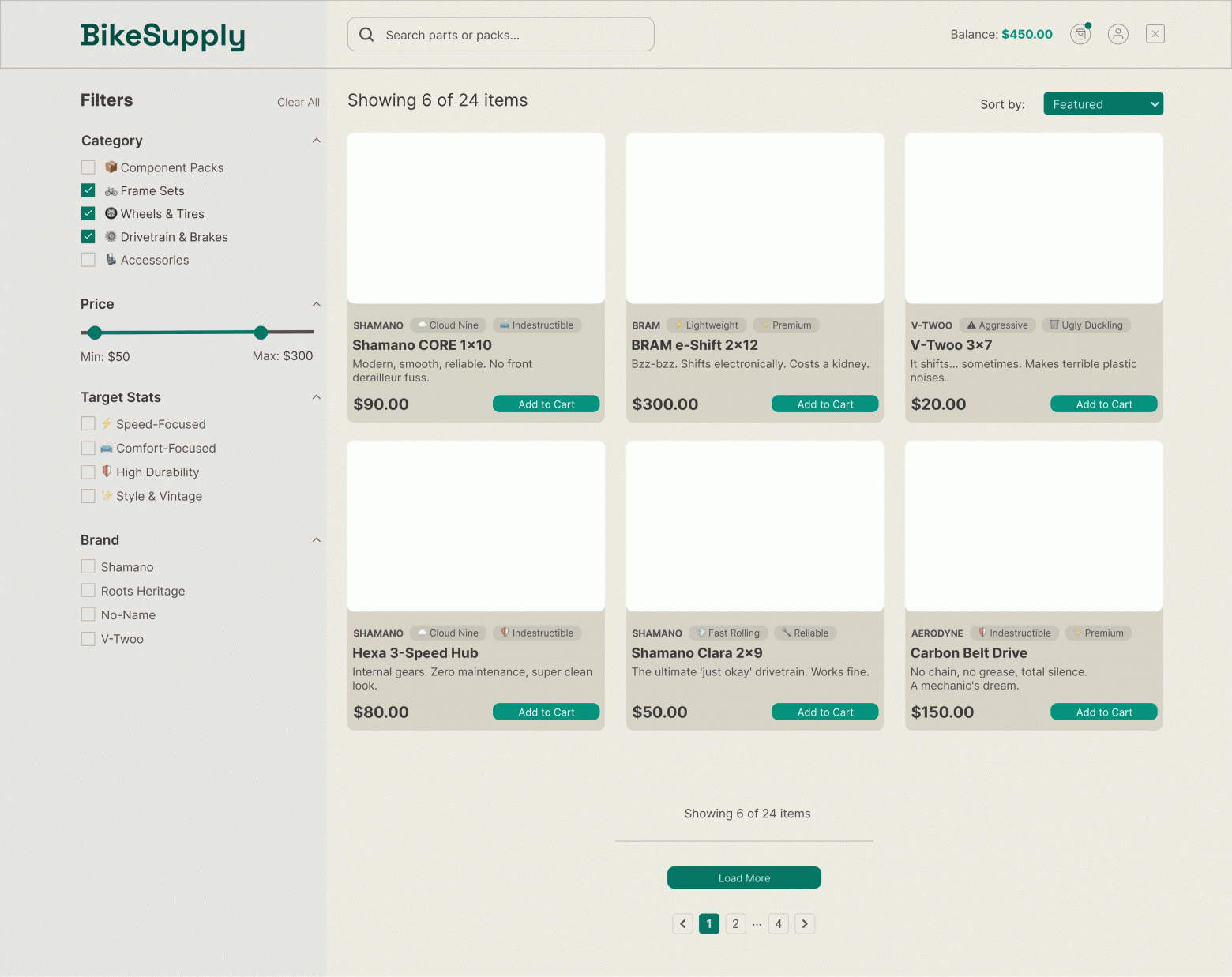Uncheck the Wheels & Tires filter
The image size is (1232, 977).
pyautogui.click(x=88, y=213)
